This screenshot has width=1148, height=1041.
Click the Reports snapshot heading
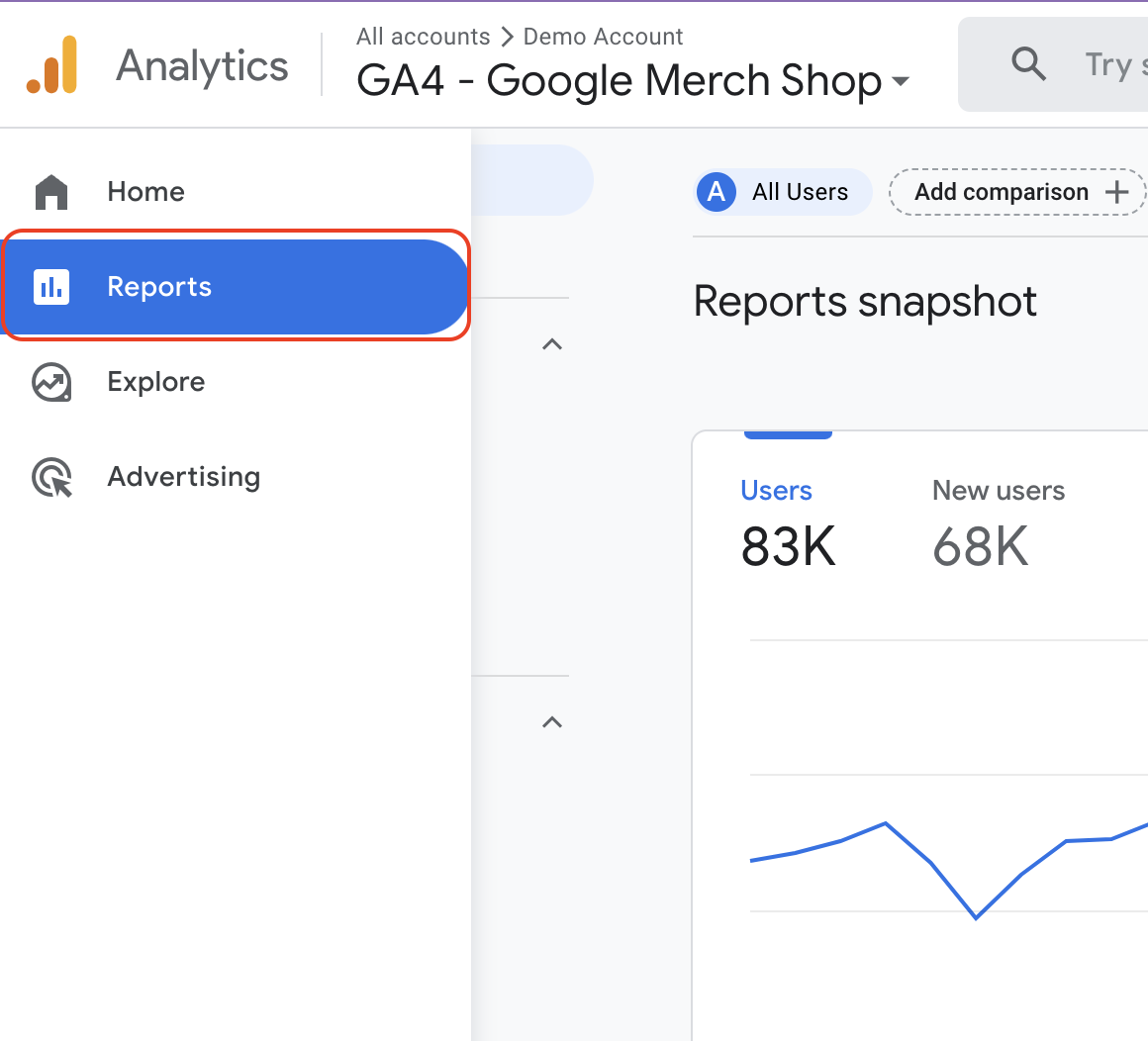tap(865, 301)
